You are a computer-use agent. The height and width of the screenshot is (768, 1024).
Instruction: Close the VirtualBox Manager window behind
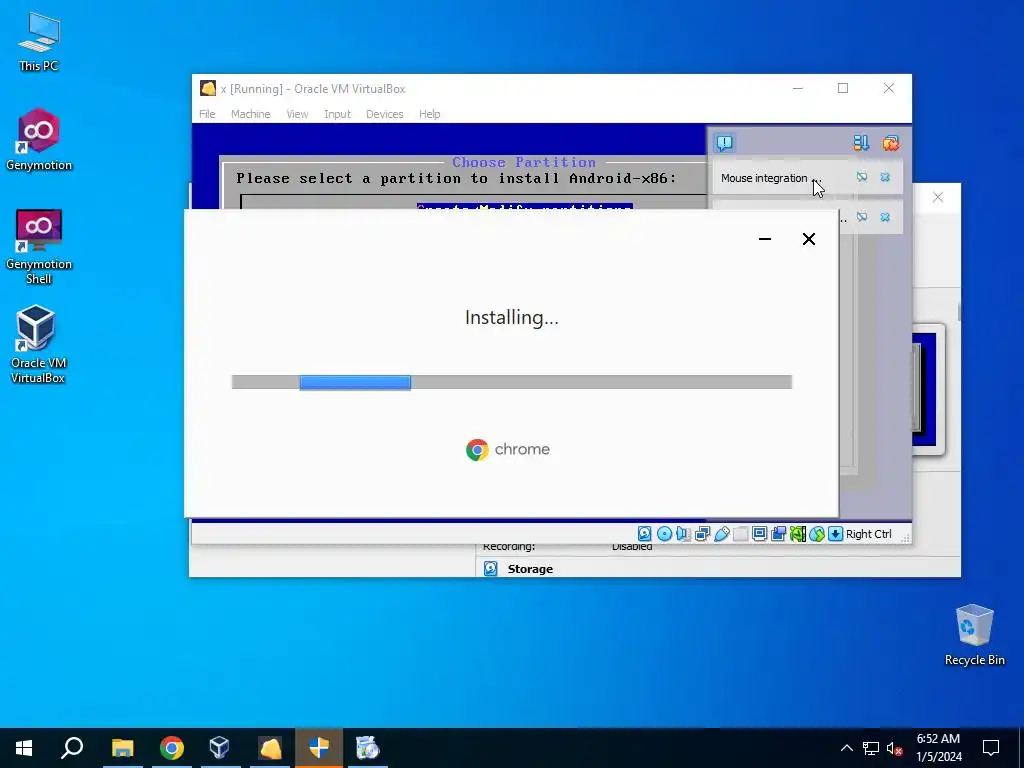pos(938,197)
